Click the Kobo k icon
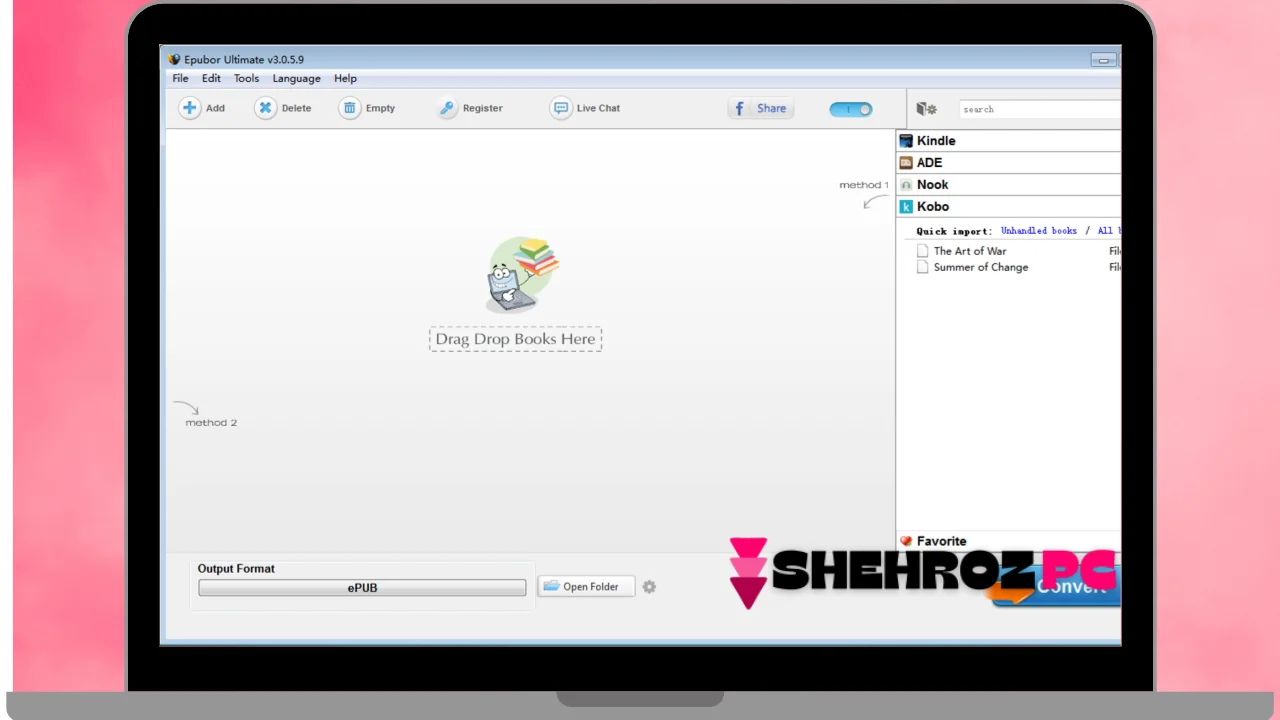Viewport: 1280px width, 720px height. [906, 207]
